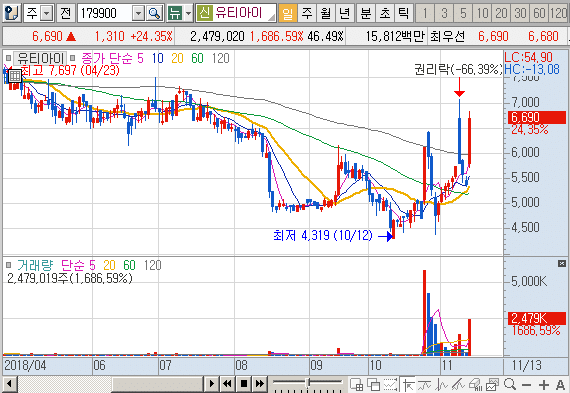Open stock search with the magnifier icon
Viewport: 570px width, 393px height.
154,13
